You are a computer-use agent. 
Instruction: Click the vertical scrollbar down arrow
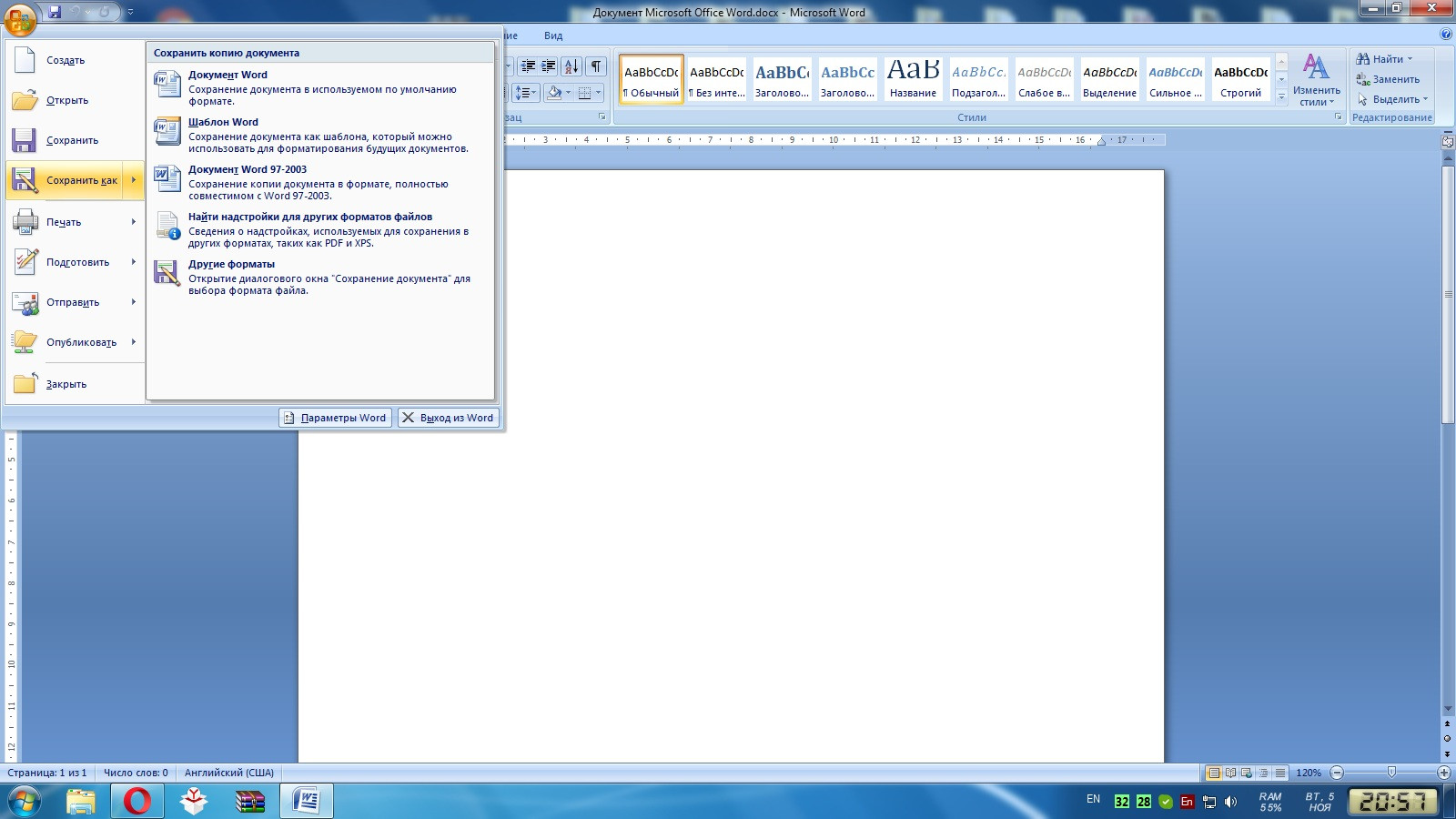[1448, 709]
